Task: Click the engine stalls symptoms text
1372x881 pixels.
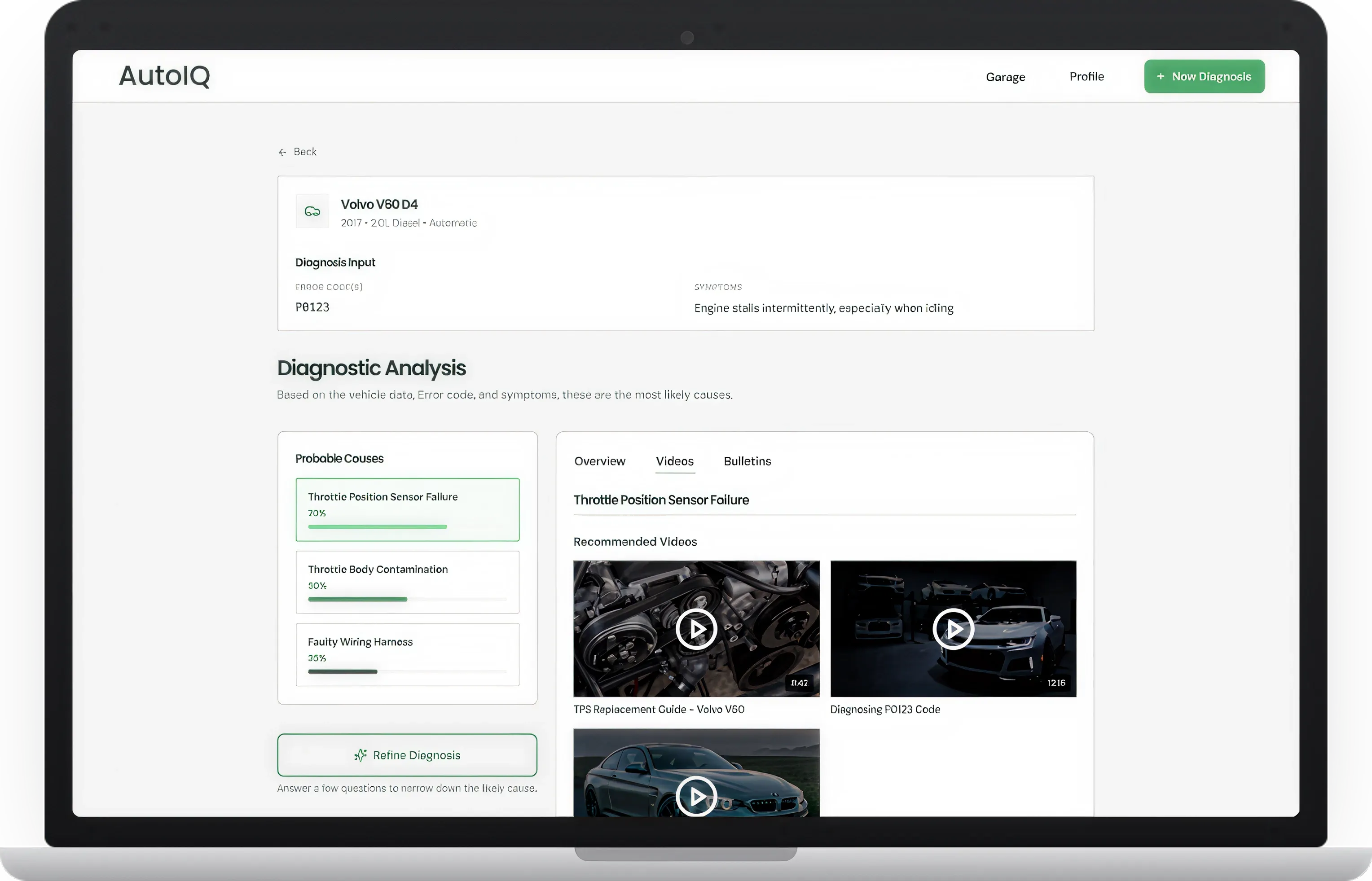Action: (823, 308)
